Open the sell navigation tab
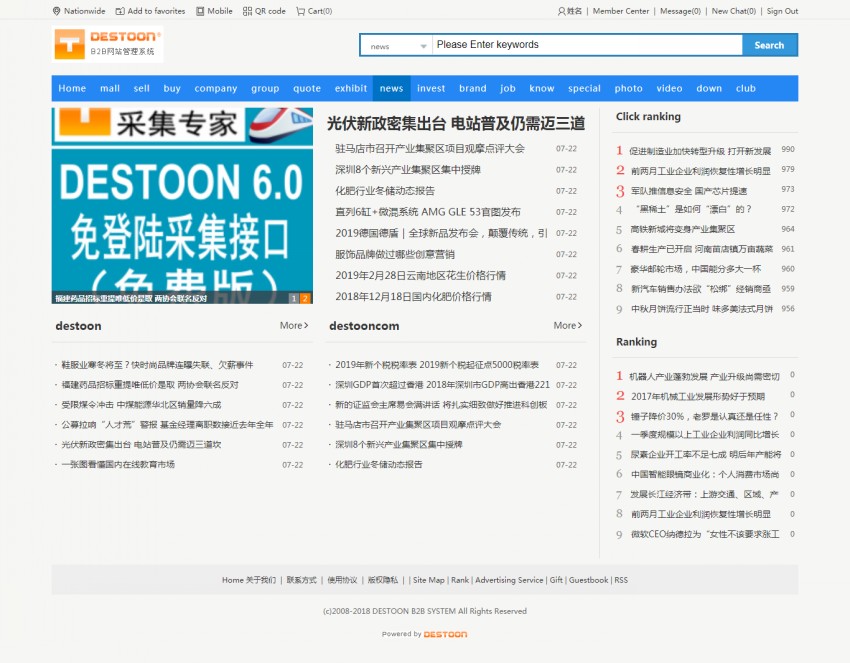The width and height of the screenshot is (850, 663). 141,88
